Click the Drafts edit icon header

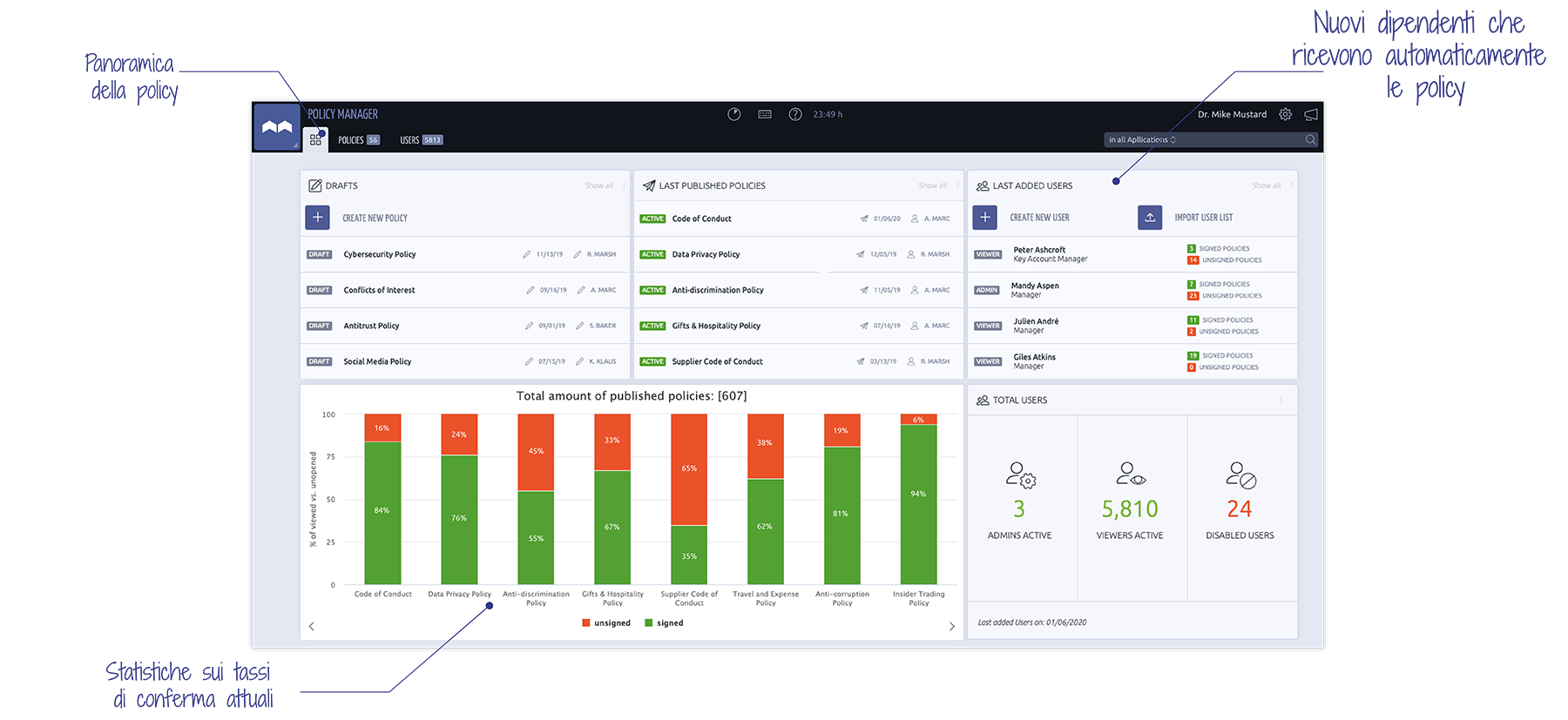(x=315, y=185)
